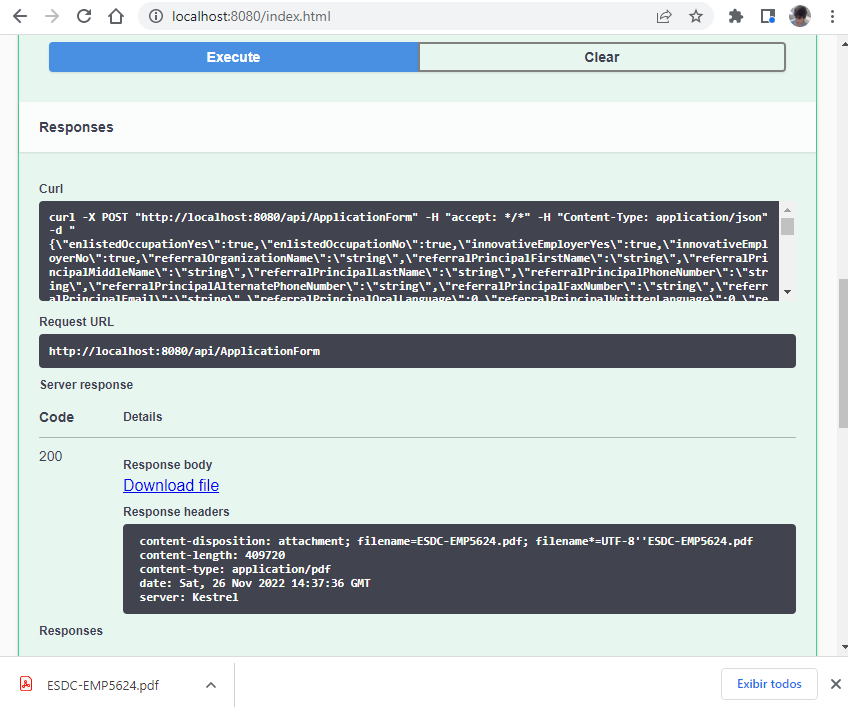The image size is (848, 707).
Task: Open the PDF icon in the downloads bar
Action: (25, 684)
